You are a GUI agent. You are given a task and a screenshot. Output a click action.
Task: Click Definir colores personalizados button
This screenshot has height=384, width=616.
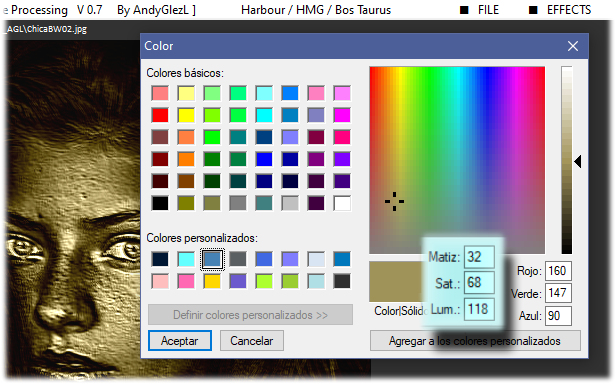(250, 315)
